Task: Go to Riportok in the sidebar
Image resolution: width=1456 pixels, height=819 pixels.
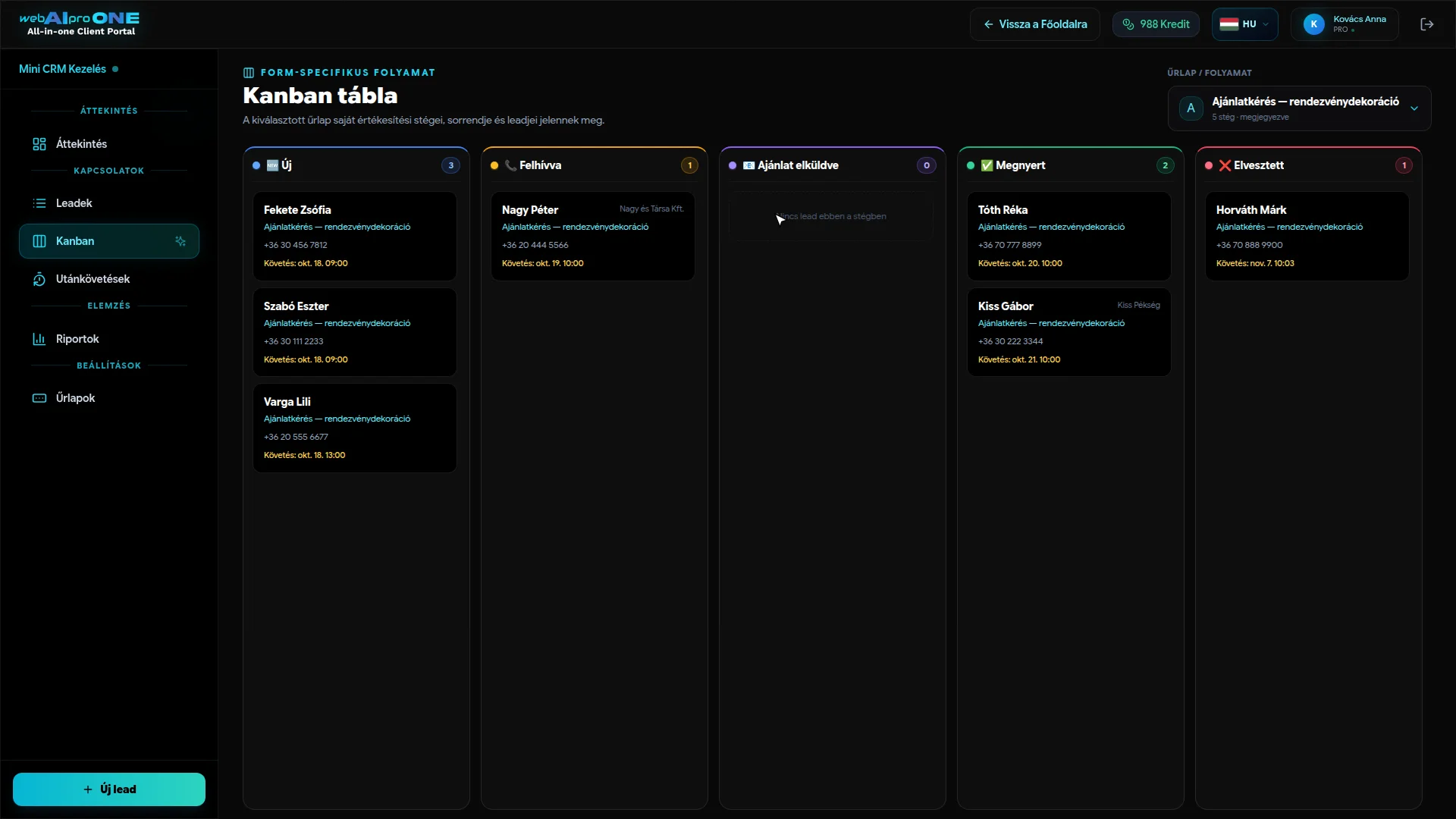Action: pos(109,339)
